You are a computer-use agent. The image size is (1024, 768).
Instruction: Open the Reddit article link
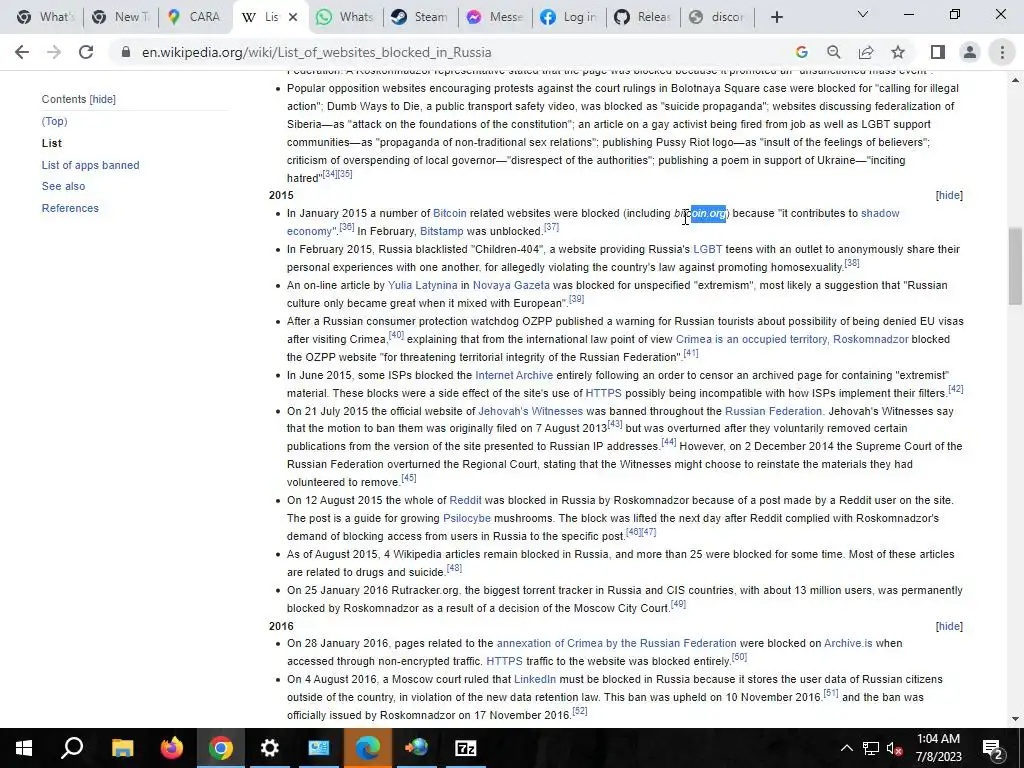465,500
